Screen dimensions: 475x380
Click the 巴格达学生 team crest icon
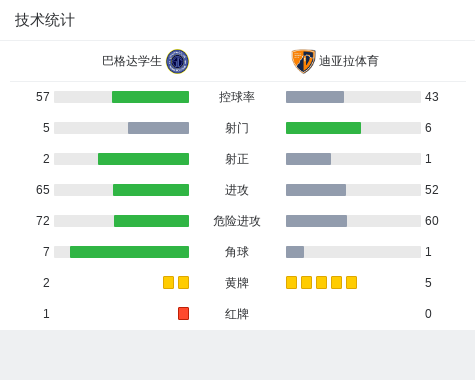(177, 61)
